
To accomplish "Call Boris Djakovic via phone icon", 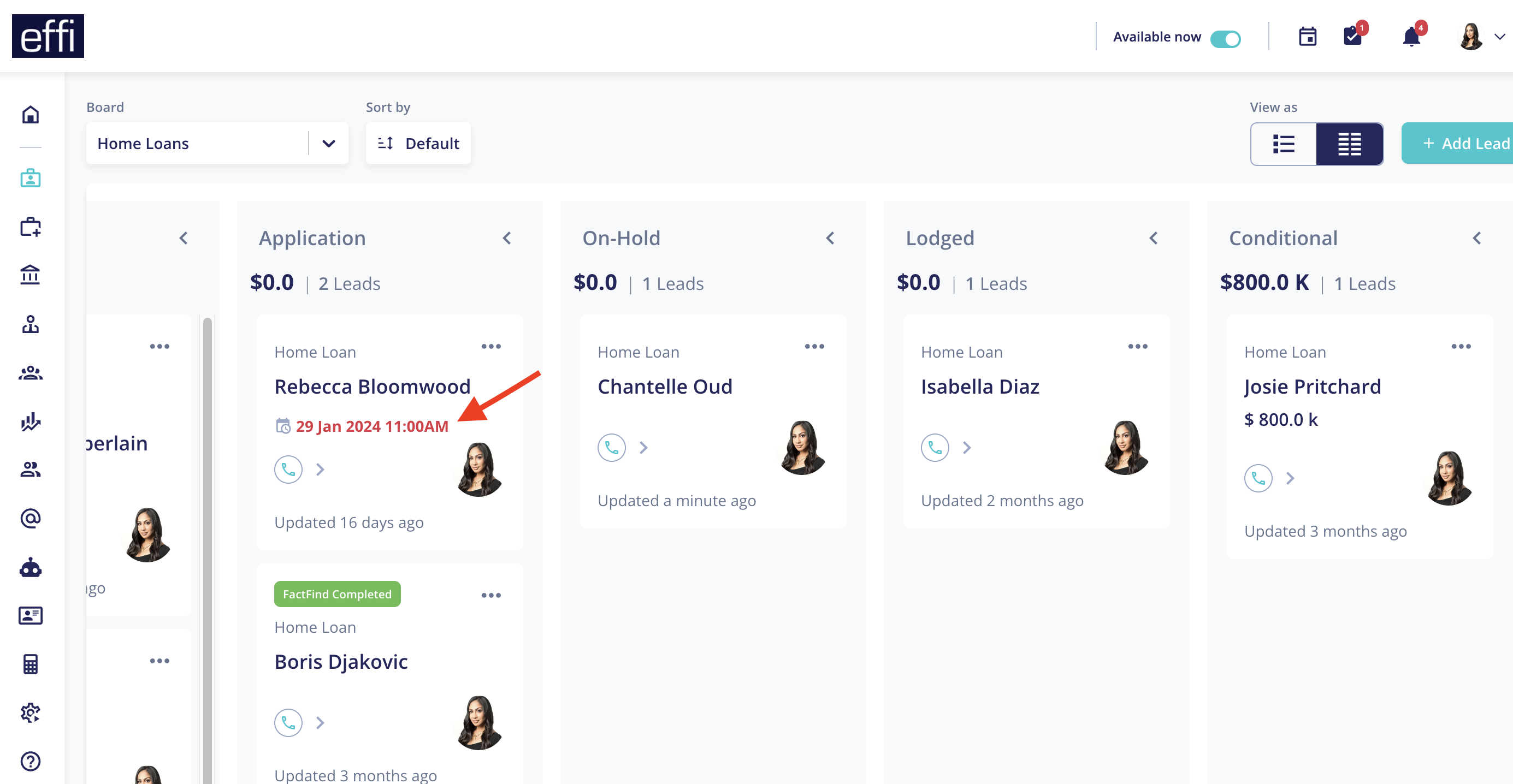I will (288, 723).
